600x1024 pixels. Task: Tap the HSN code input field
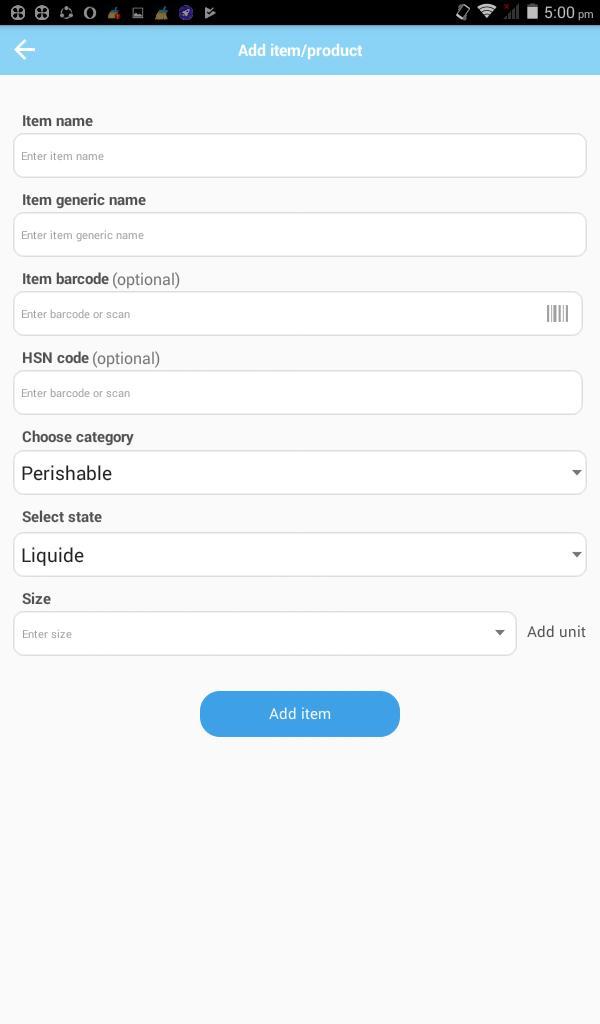click(x=299, y=392)
